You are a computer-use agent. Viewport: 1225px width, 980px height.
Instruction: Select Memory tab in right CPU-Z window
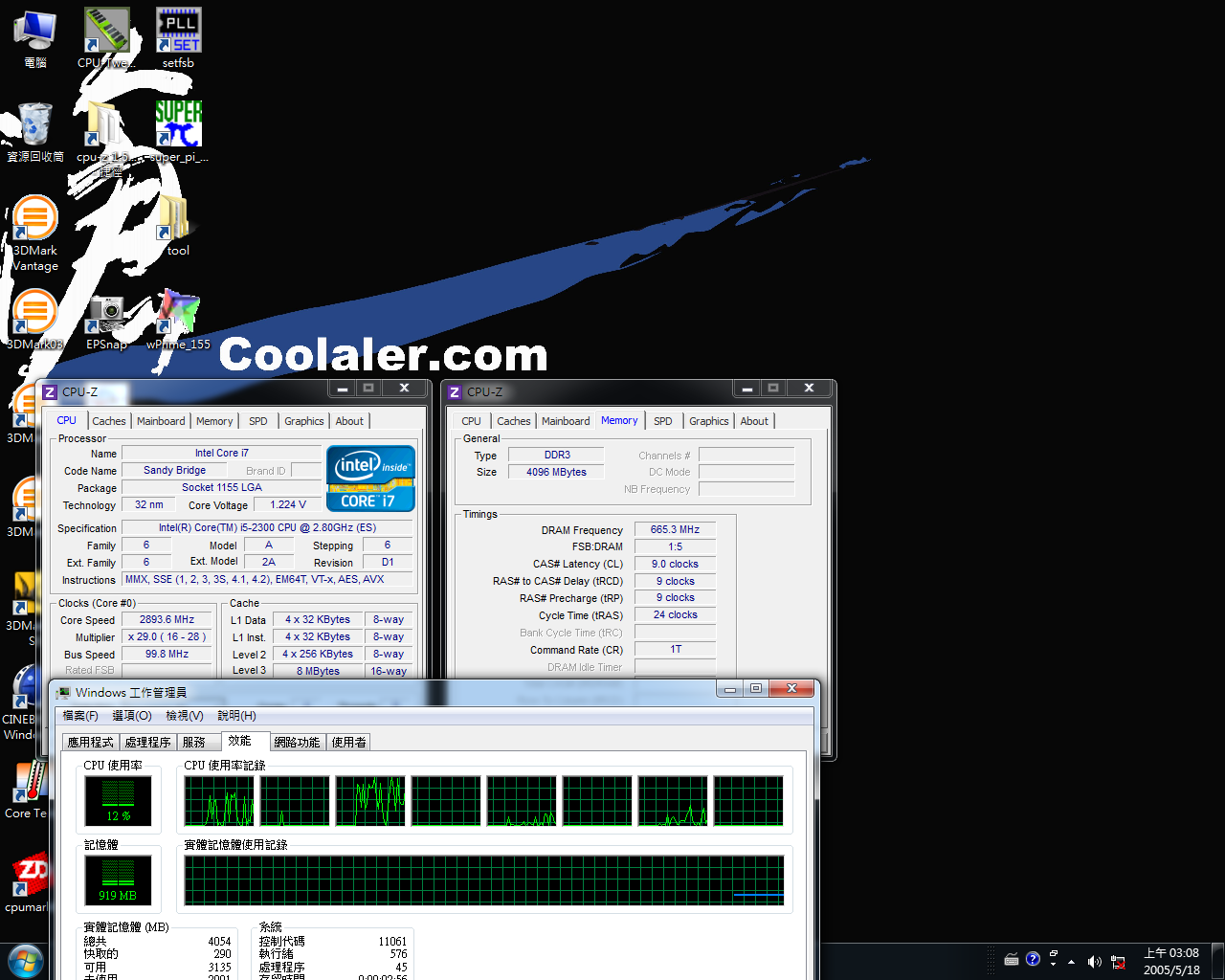point(619,420)
